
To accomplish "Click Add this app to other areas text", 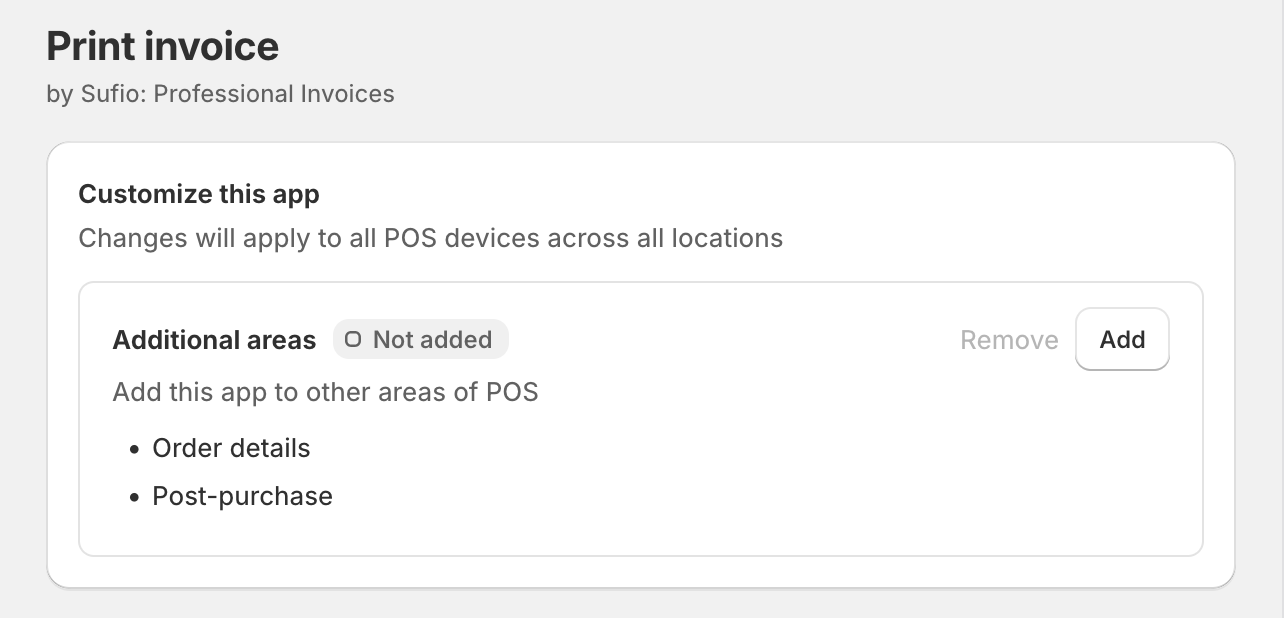I will pyautogui.click(x=325, y=392).
